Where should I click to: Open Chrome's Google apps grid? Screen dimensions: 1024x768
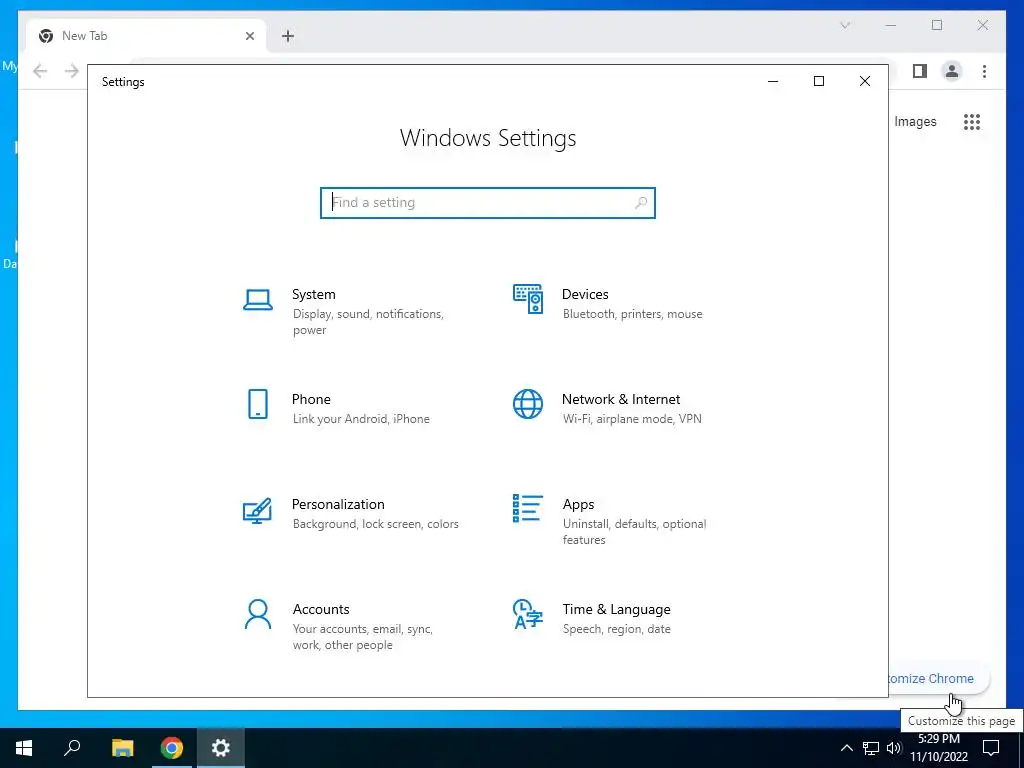[972, 121]
